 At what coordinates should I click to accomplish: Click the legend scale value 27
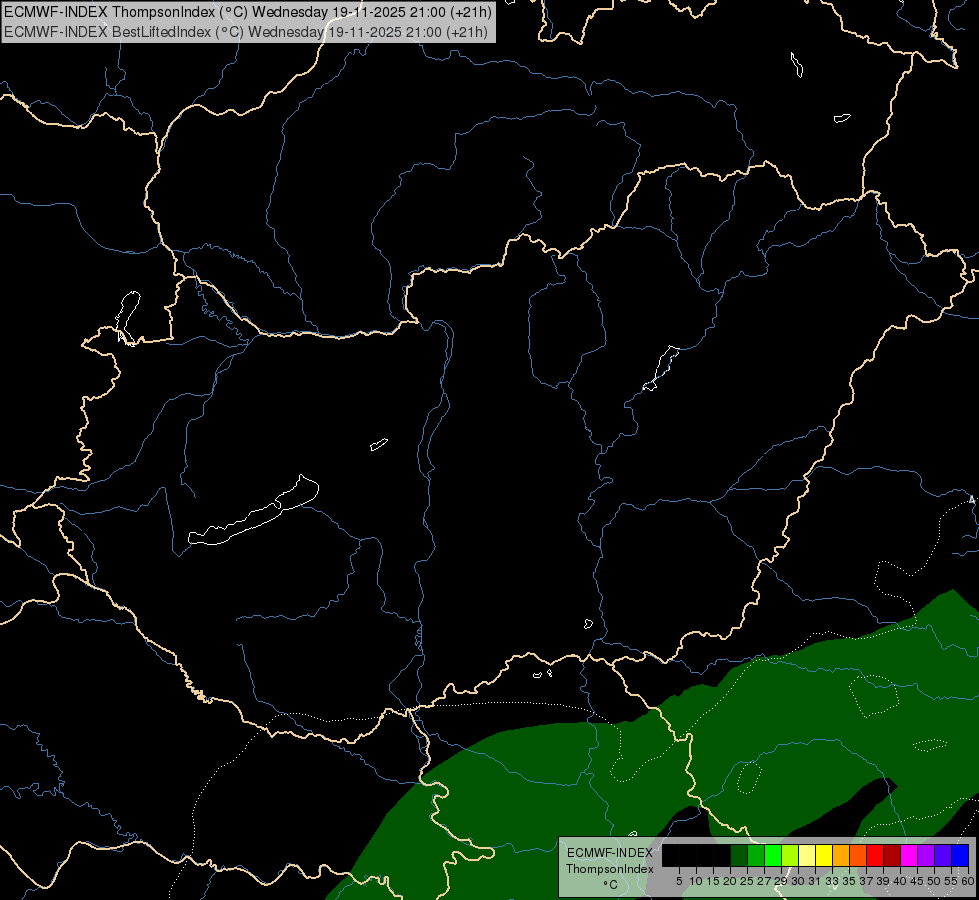coord(764,881)
